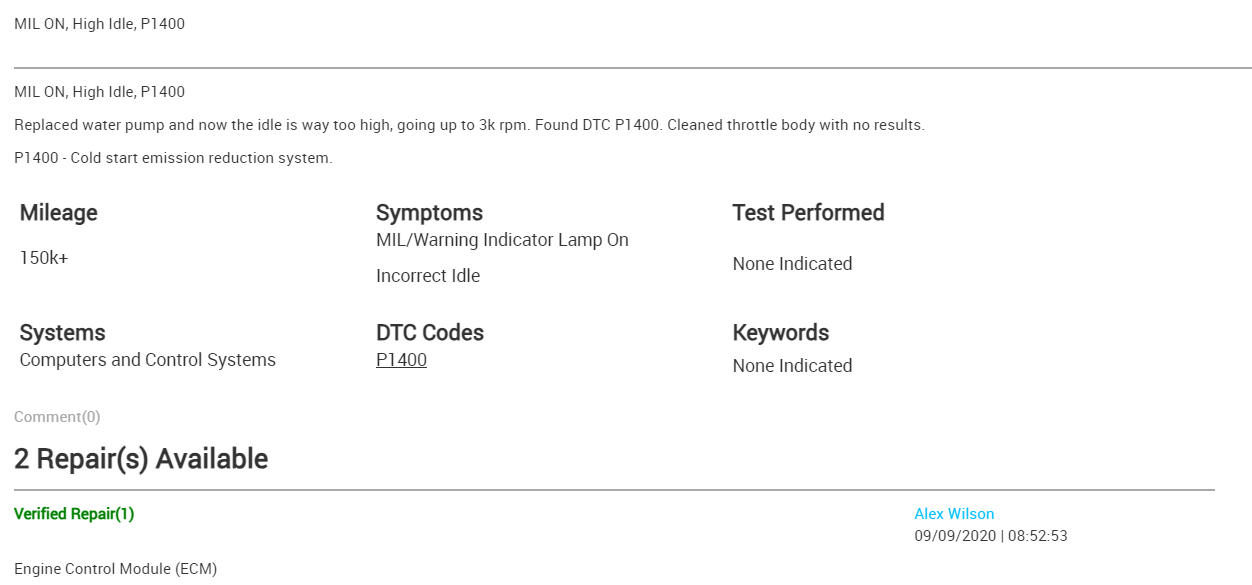Select the green Verified Repair(1) label

click(74, 514)
